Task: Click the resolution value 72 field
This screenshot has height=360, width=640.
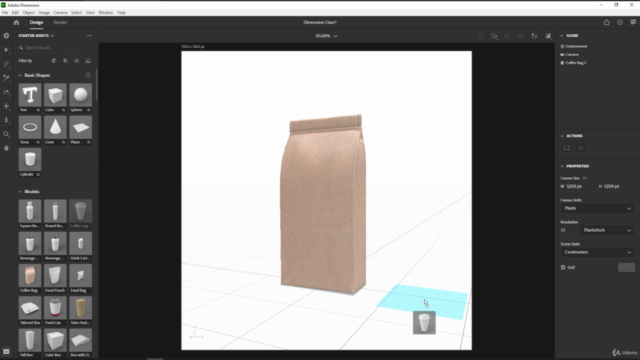Action: coord(569,230)
